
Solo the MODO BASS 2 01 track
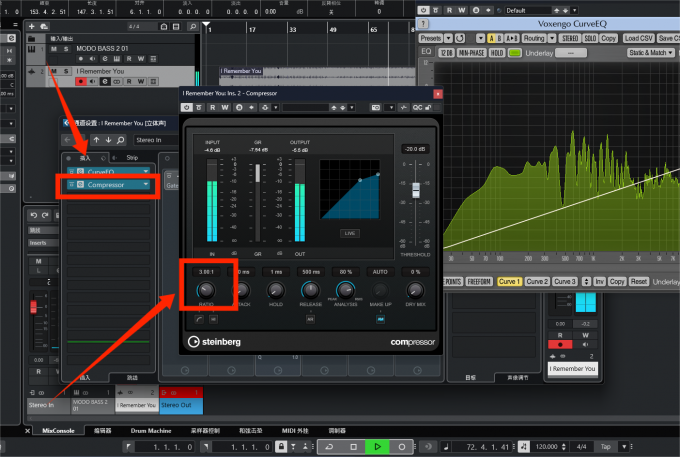pyautogui.click(x=66, y=49)
